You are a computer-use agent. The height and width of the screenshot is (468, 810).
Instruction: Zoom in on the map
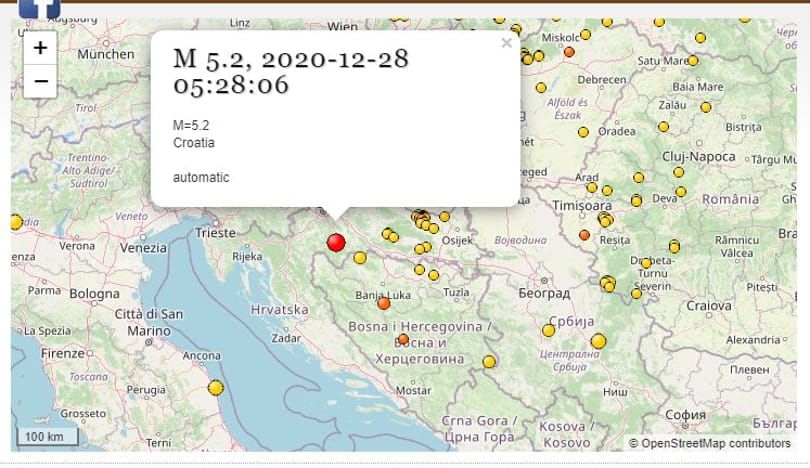pyautogui.click(x=40, y=48)
